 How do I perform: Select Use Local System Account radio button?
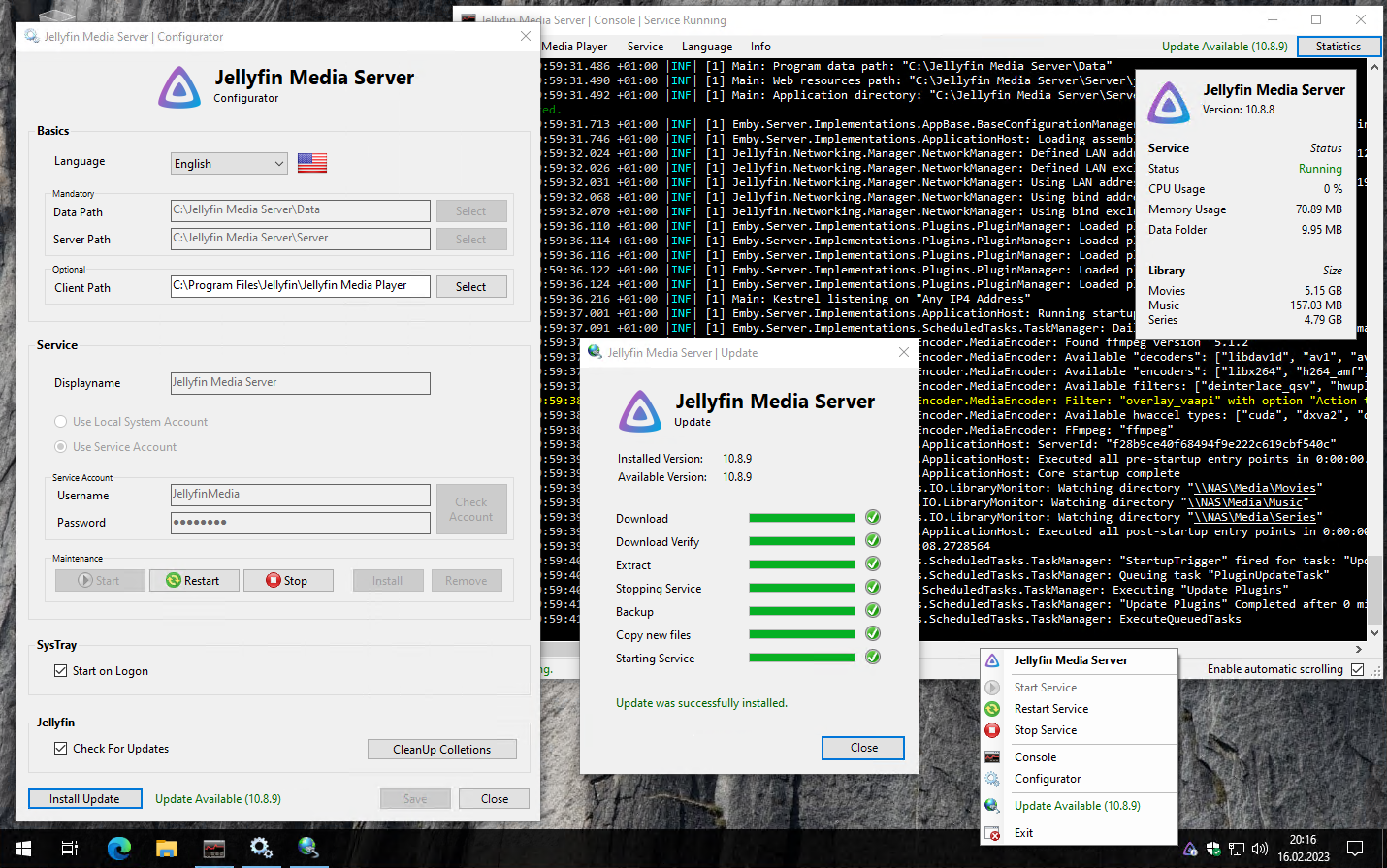(61, 422)
